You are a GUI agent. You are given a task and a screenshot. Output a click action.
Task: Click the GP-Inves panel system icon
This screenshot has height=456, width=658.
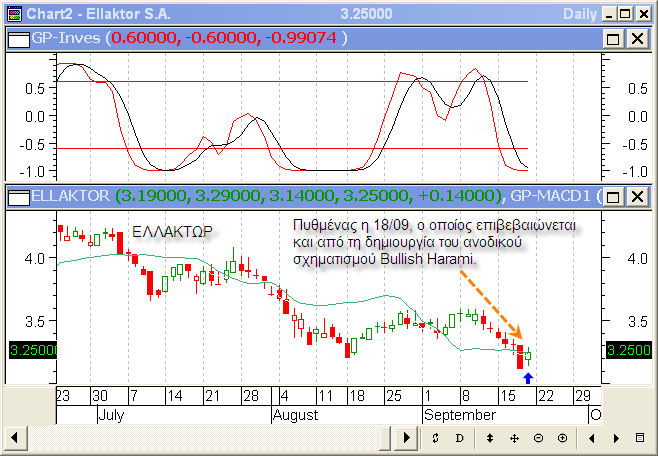(x=16, y=38)
